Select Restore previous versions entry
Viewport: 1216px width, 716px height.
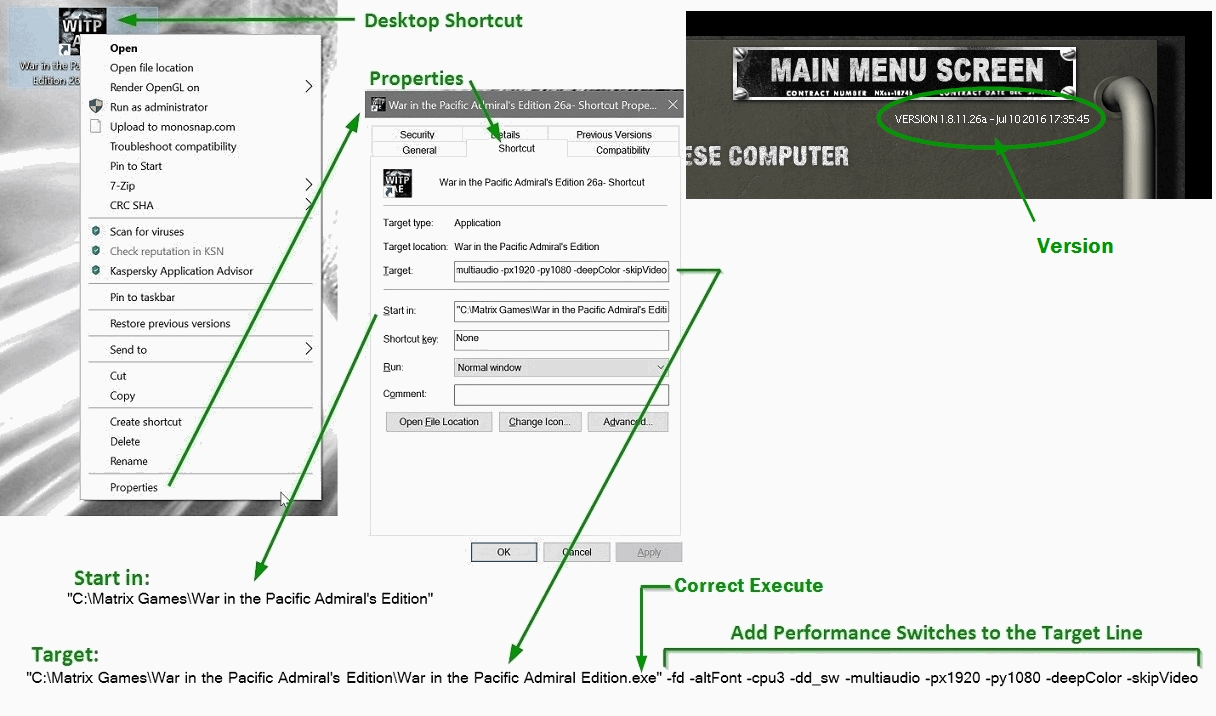[170, 324]
